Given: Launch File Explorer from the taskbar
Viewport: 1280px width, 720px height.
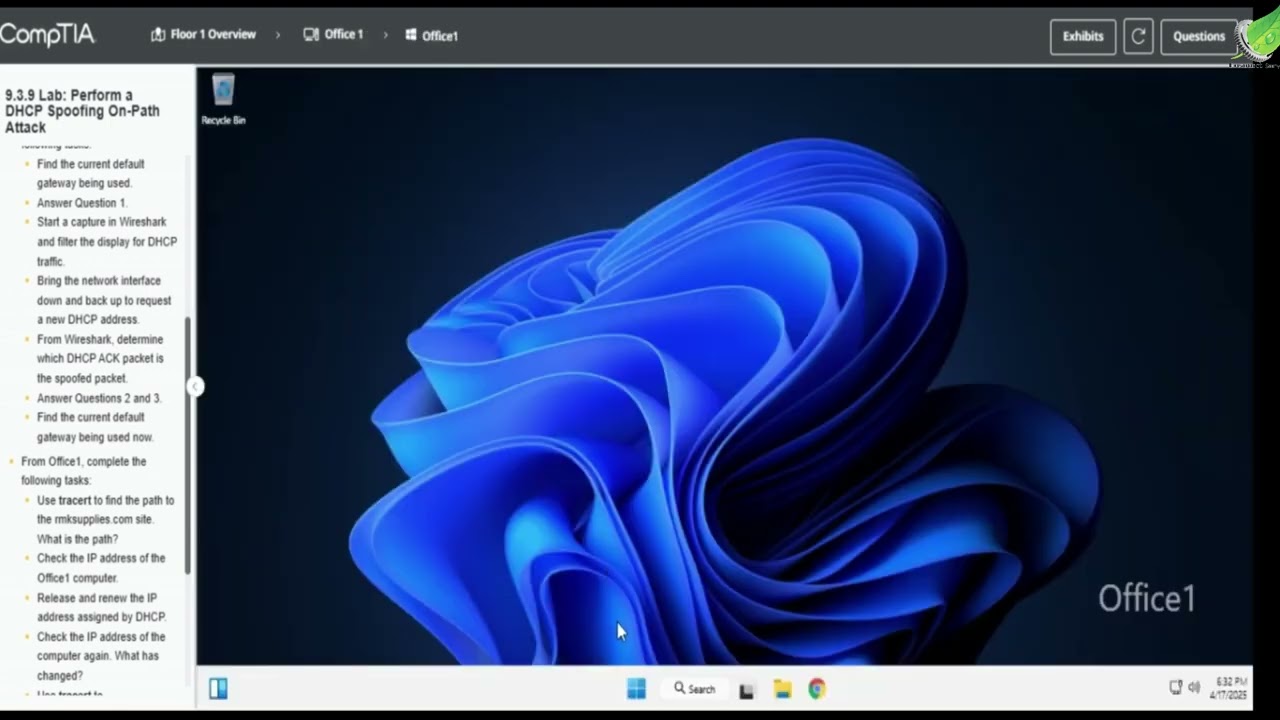Looking at the screenshot, I should 782,689.
